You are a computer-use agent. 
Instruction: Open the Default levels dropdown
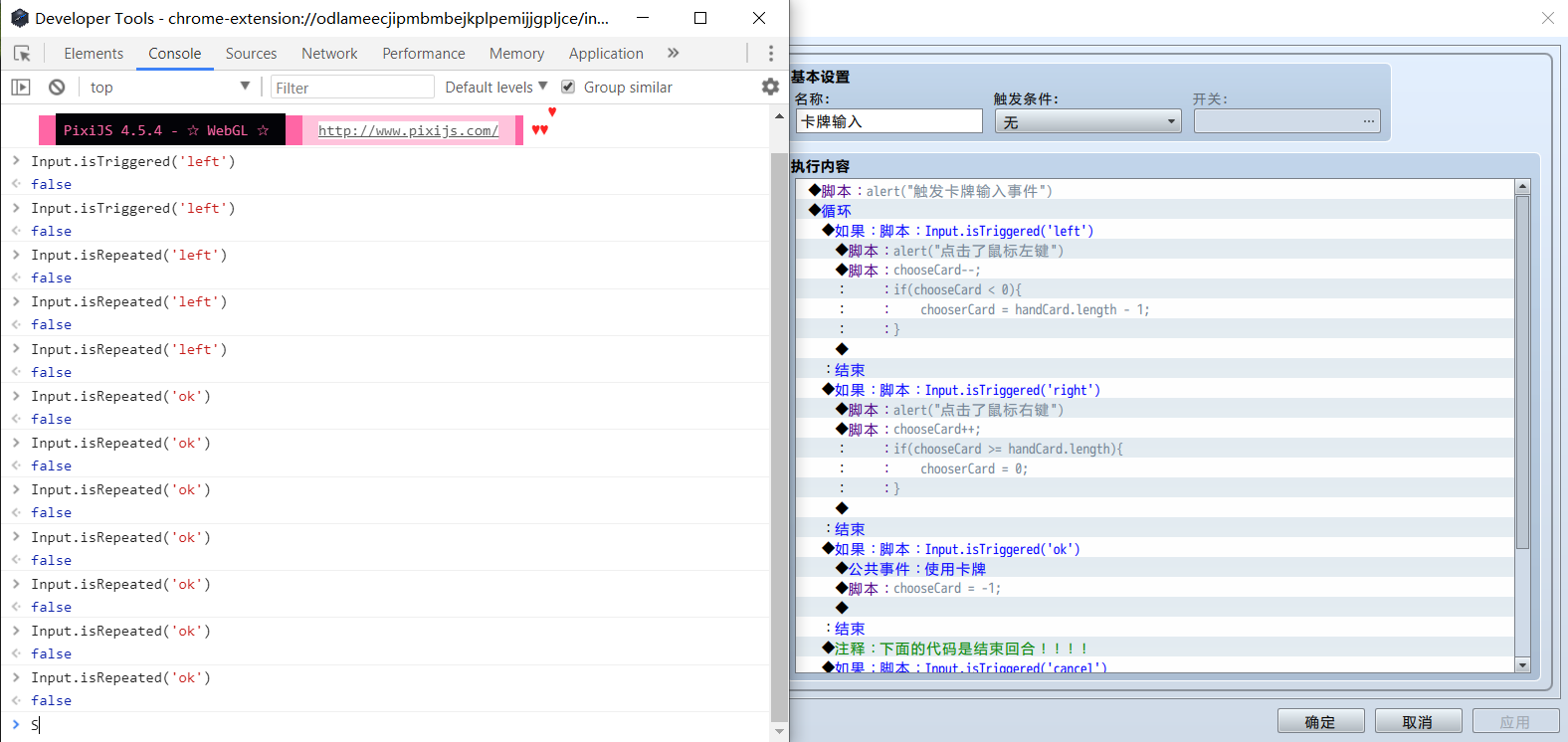coord(495,88)
